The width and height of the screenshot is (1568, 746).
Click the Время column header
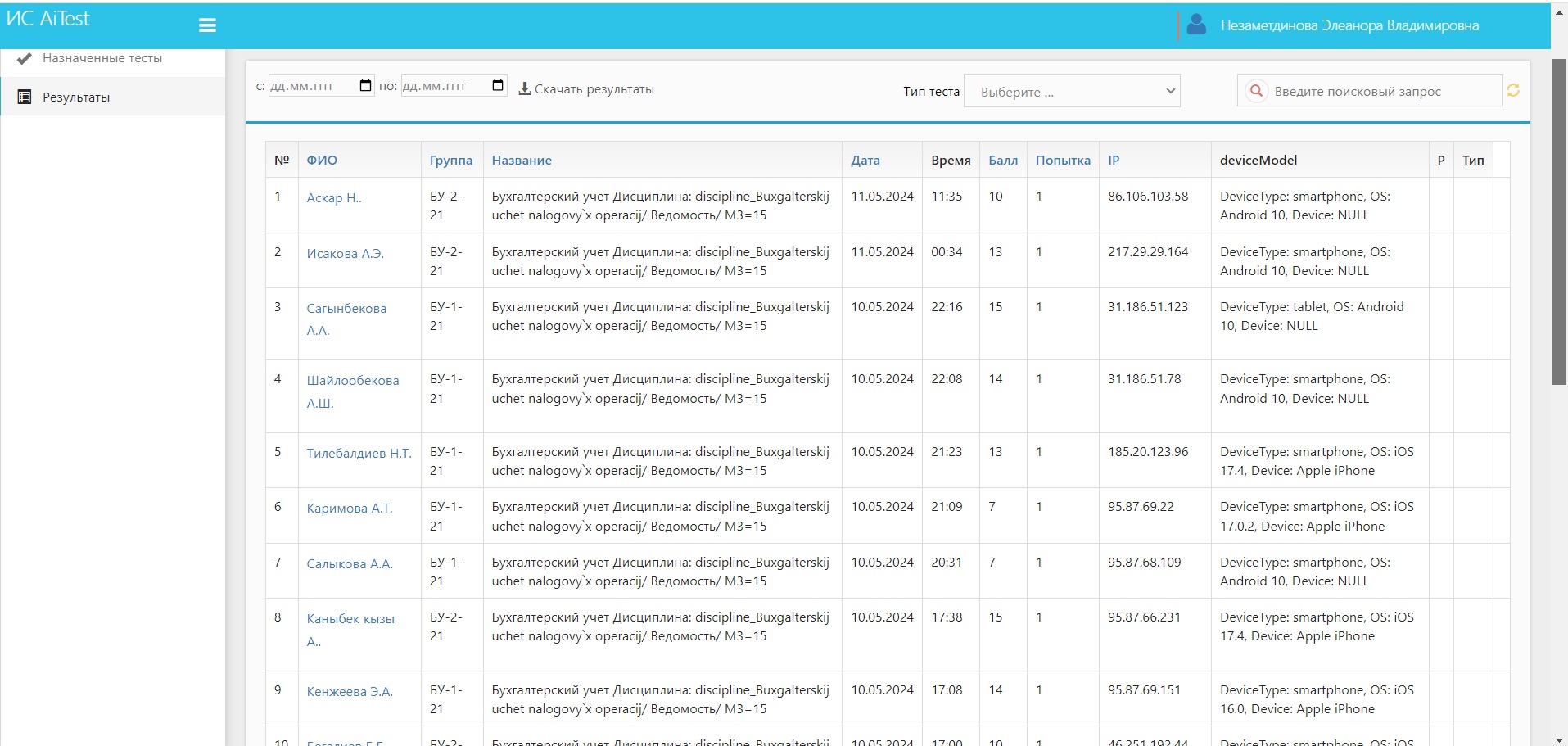951,161
